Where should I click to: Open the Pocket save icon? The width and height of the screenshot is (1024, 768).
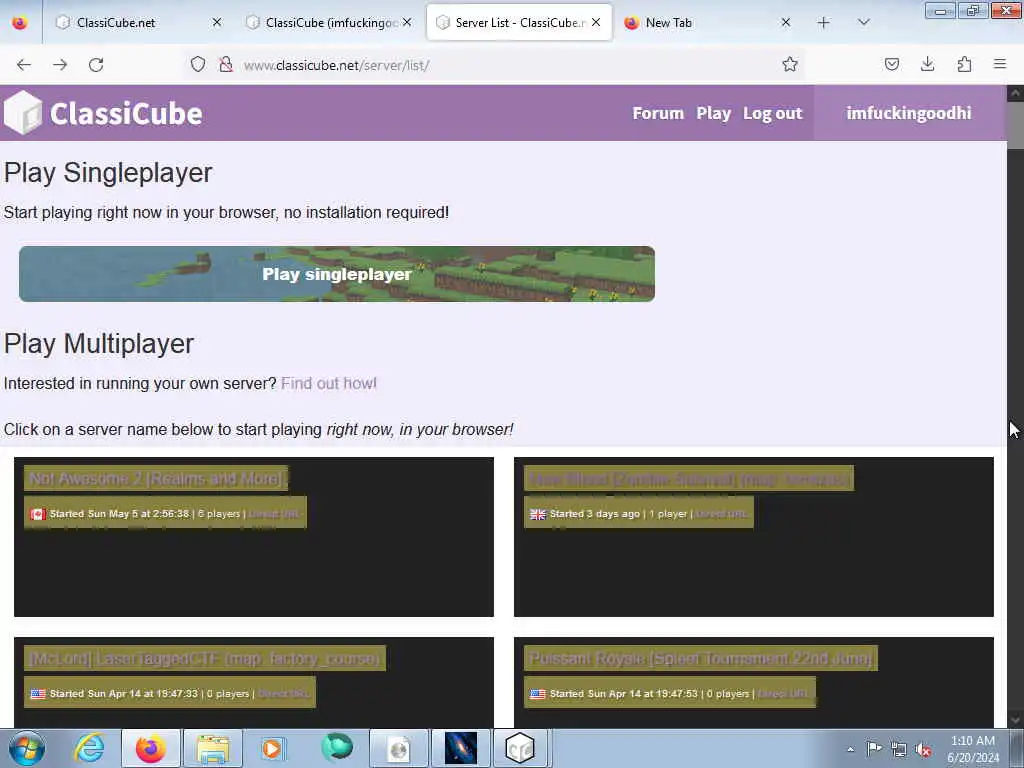891,64
